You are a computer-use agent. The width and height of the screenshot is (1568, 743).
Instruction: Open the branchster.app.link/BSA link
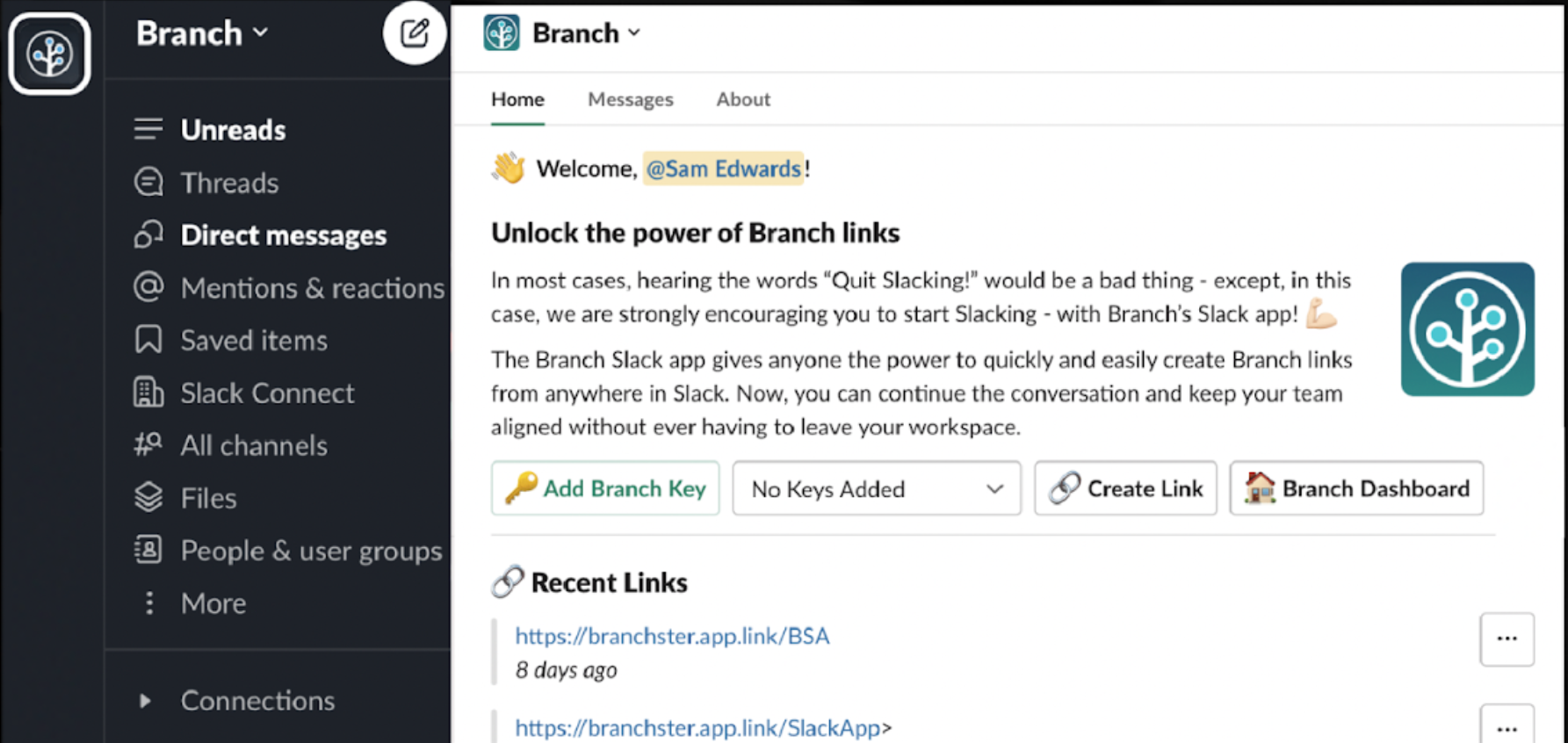[672, 636]
